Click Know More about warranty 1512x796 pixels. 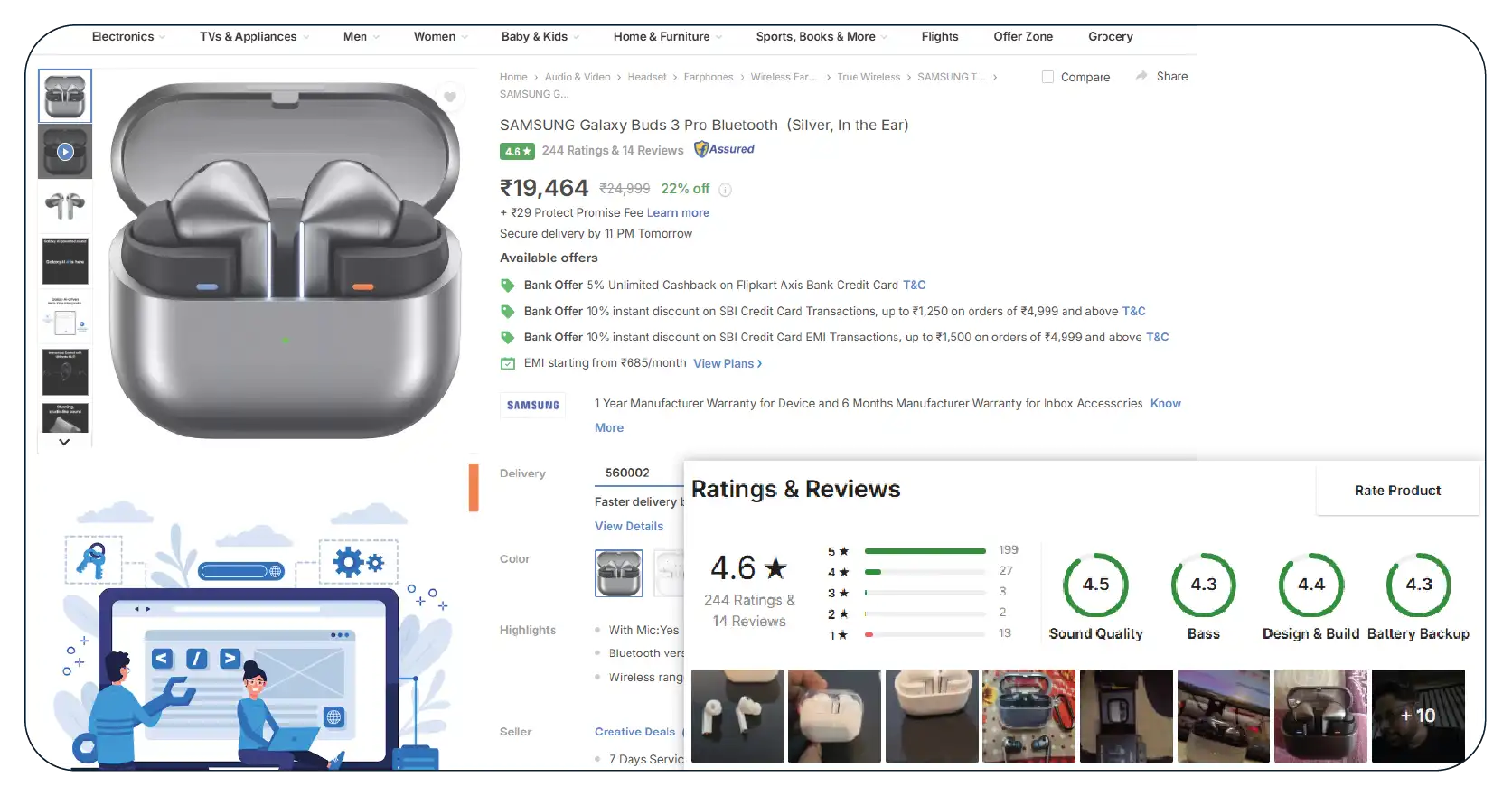click(x=1166, y=404)
